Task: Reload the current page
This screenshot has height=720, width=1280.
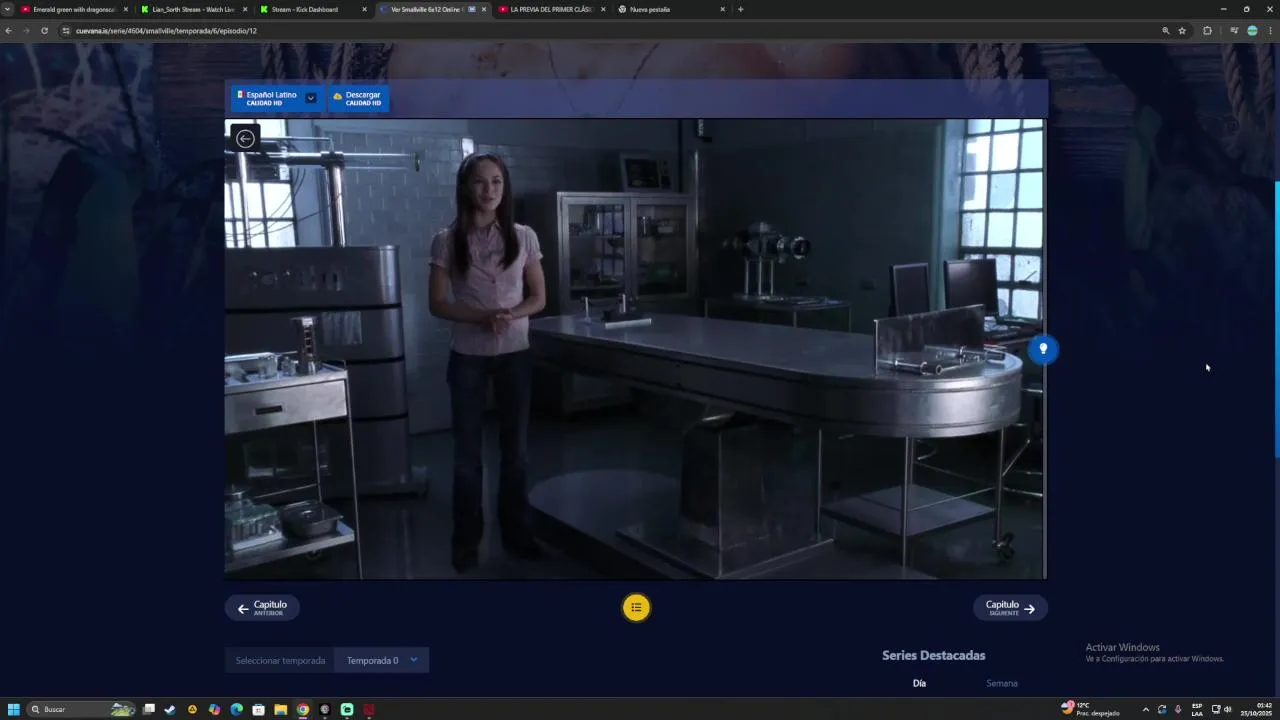Action: click(x=44, y=31)
